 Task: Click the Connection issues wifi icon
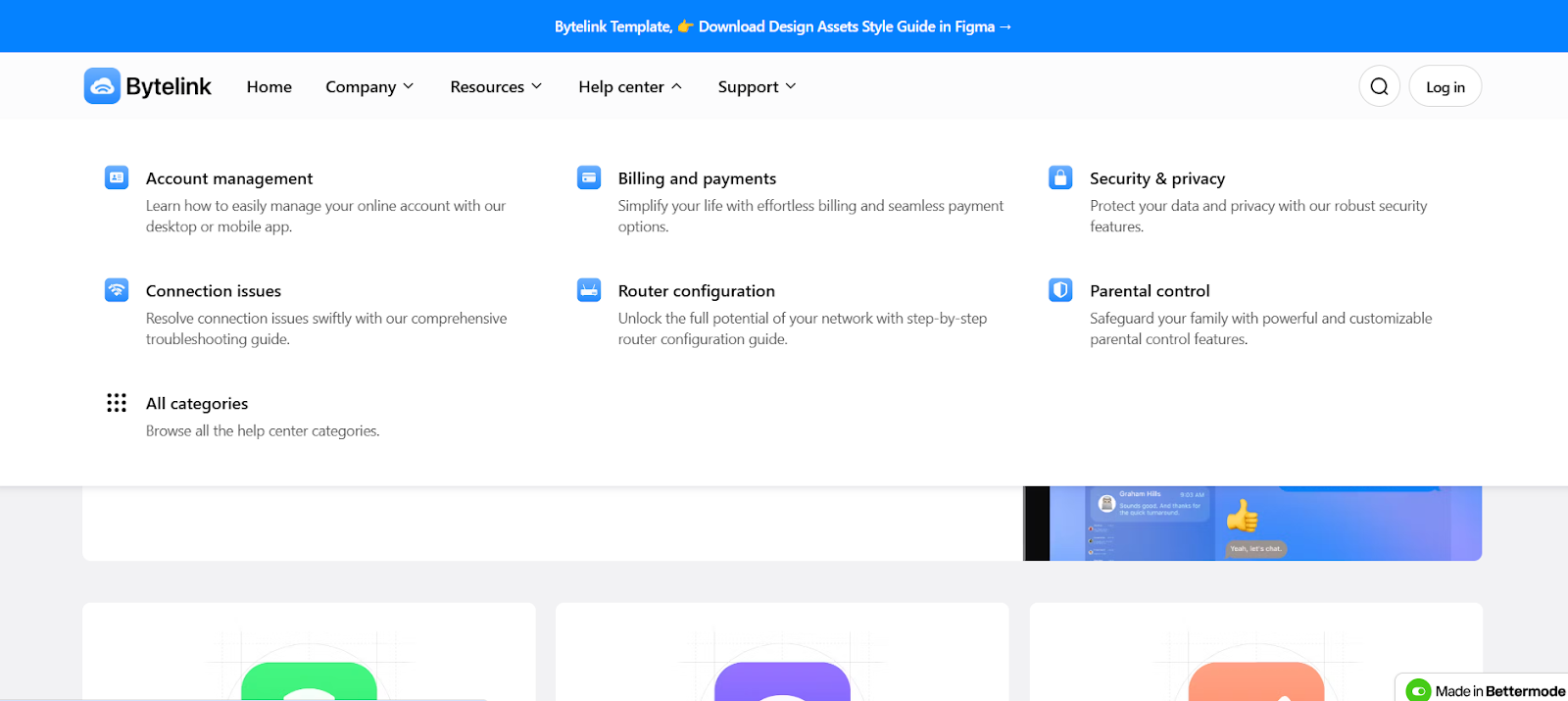coord(117,290)
